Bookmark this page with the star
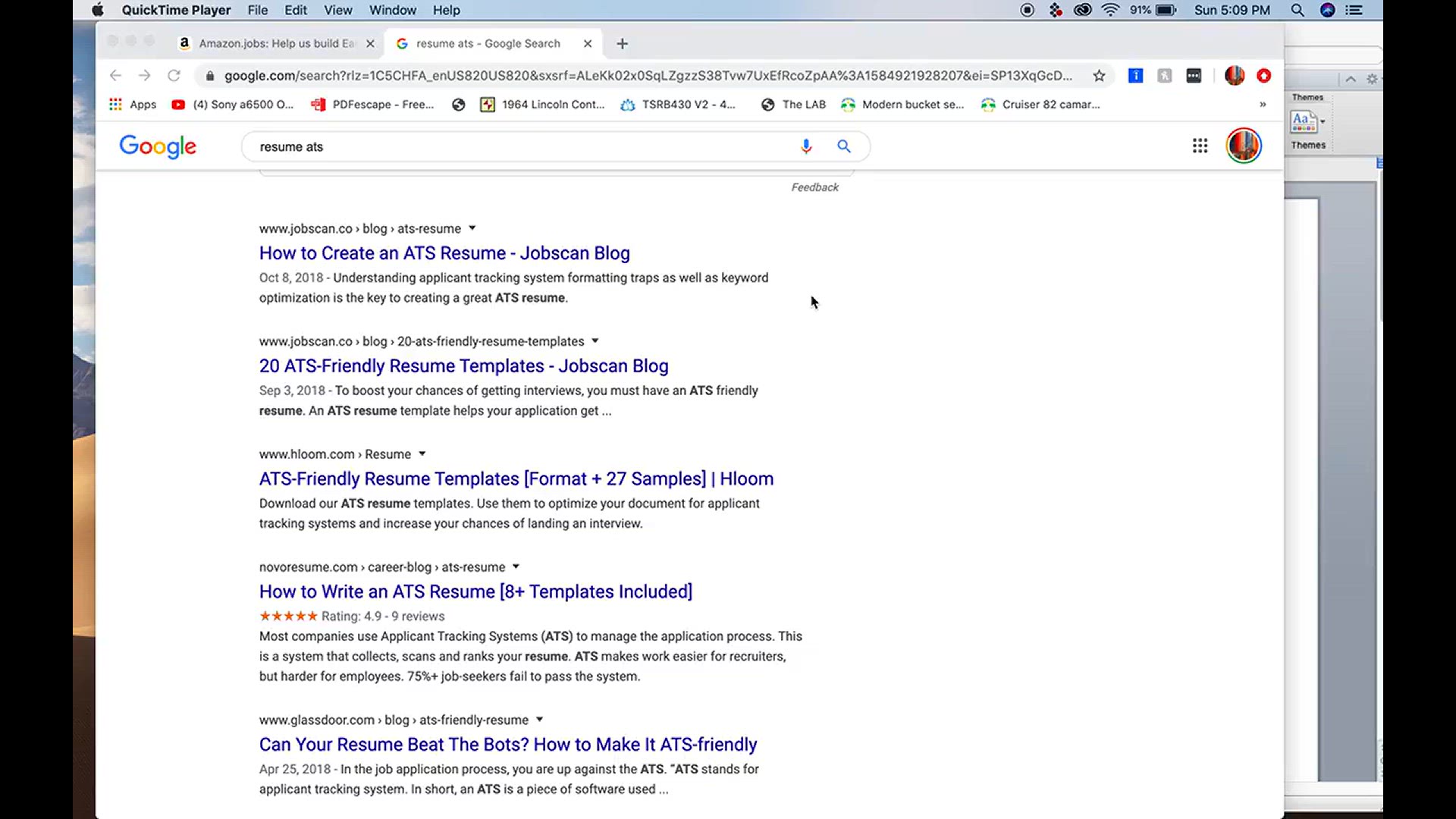1456x819 pixels. click(x=1099, y=76)
